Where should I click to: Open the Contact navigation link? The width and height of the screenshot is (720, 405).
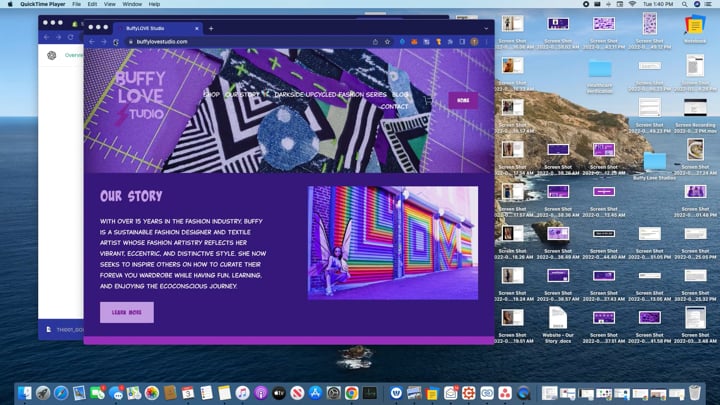[394, 107]
